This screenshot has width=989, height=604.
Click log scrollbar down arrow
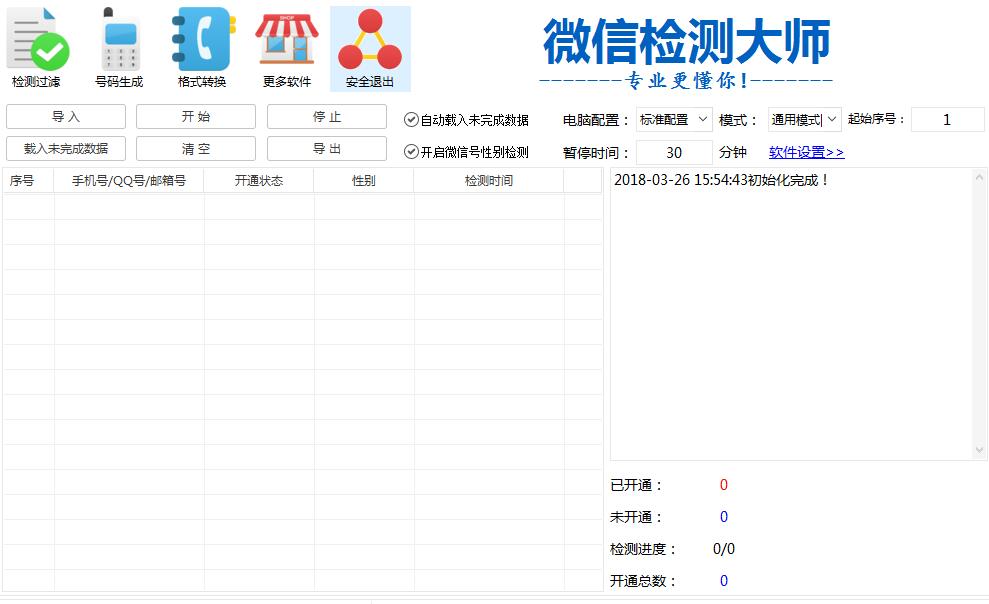(x=980, y=450)
